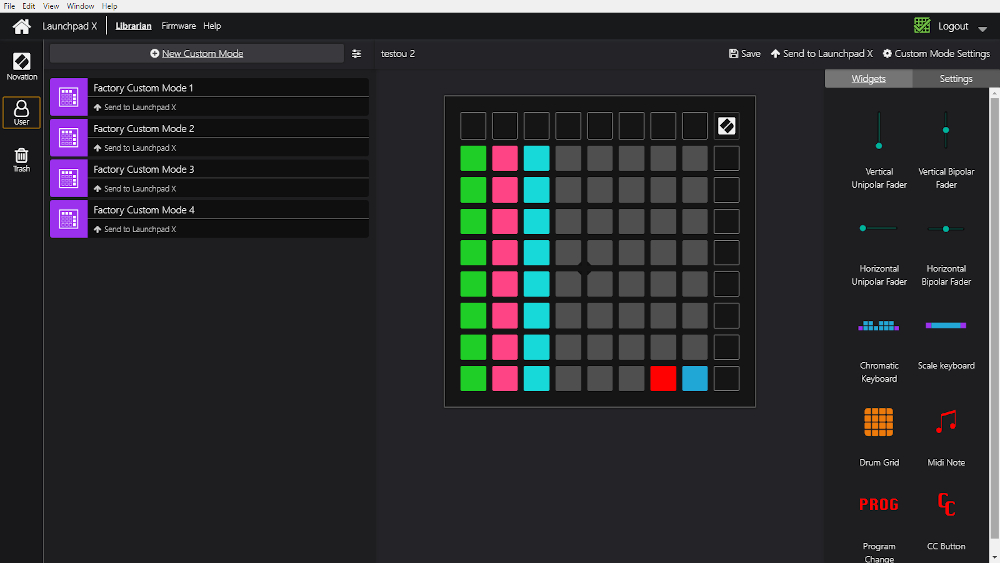The image size is (1000, 563).
Task: Select the Vertical Unipolar Fader widget
Action: tap(879, 150)
